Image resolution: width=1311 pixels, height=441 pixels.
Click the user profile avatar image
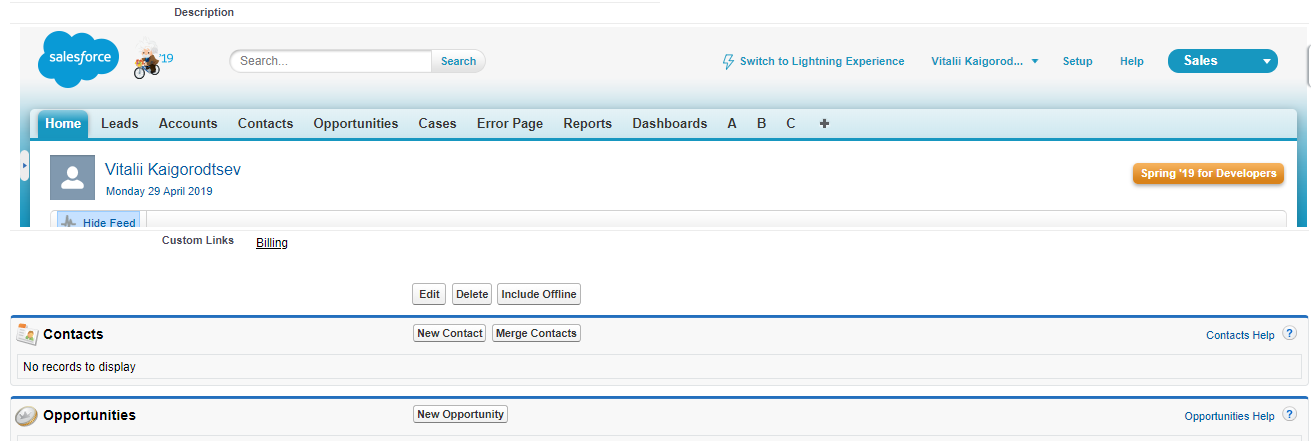click(x=72, y=178)
